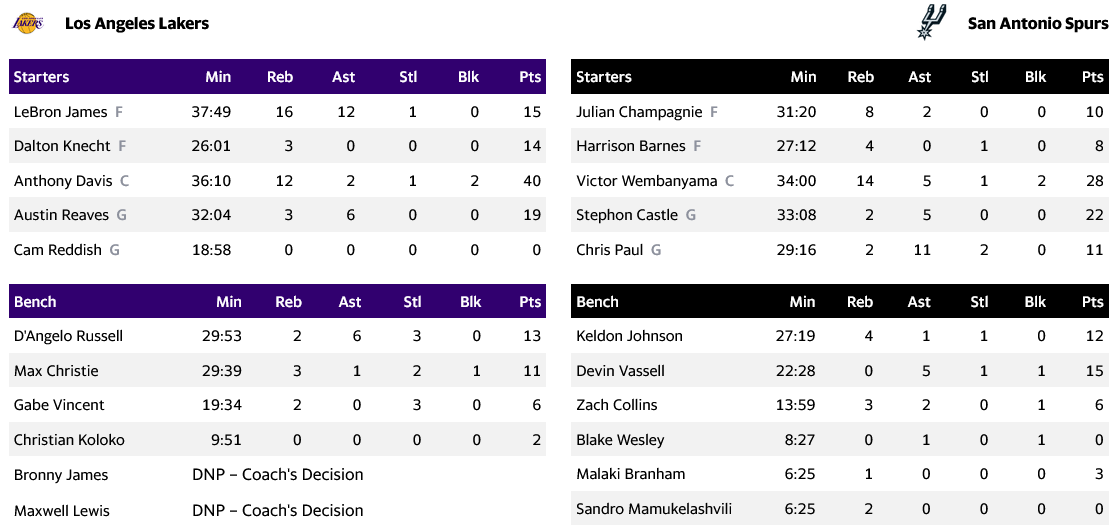This screenshot has width=1118, height=527.
Task: Sort Lakers starters by Pts column header
Action: coord(530,77)
